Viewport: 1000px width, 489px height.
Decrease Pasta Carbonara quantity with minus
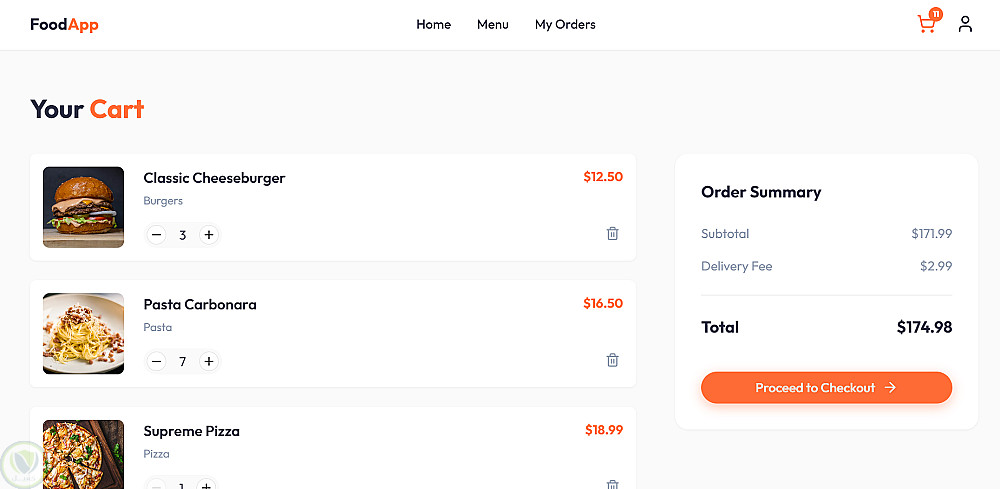click(156, 361)
